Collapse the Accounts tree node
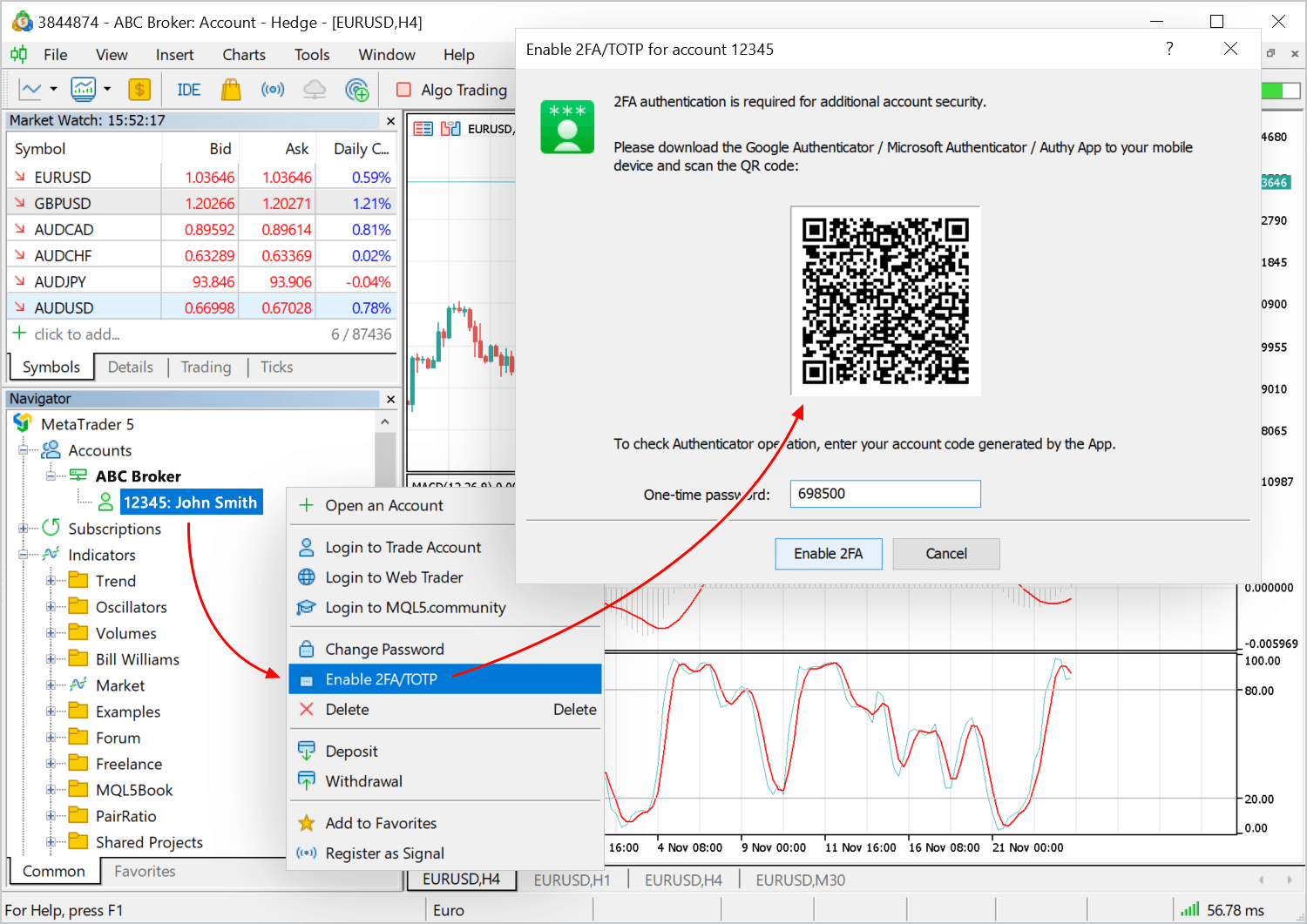1307x924 pixels. tap(24, 450)
